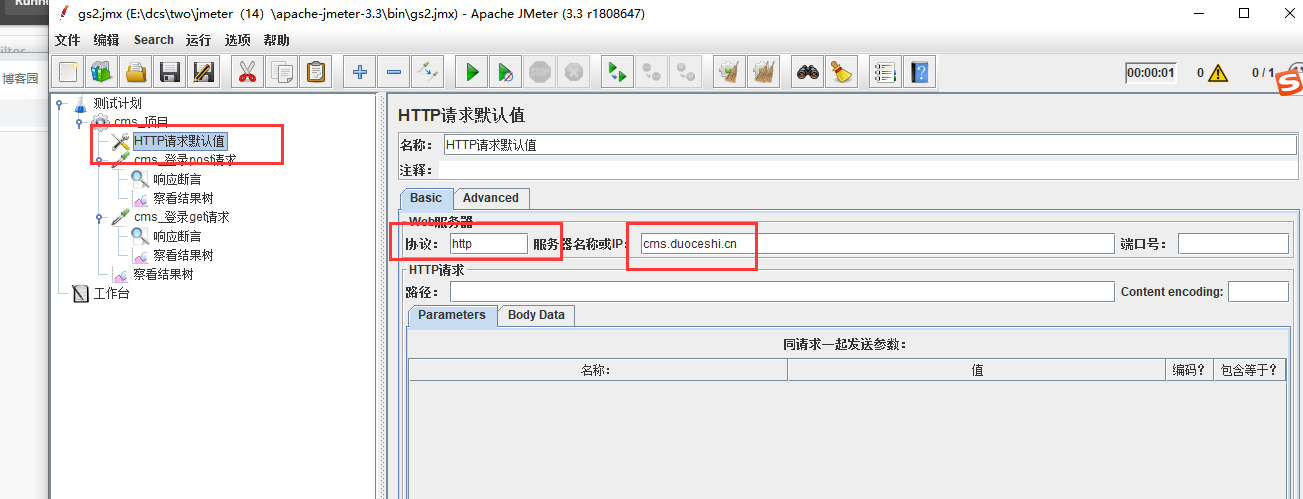The height and width of the screenshot is (499, 1303).
Task: Click the 路径 path input field
Action: point(782,291)
